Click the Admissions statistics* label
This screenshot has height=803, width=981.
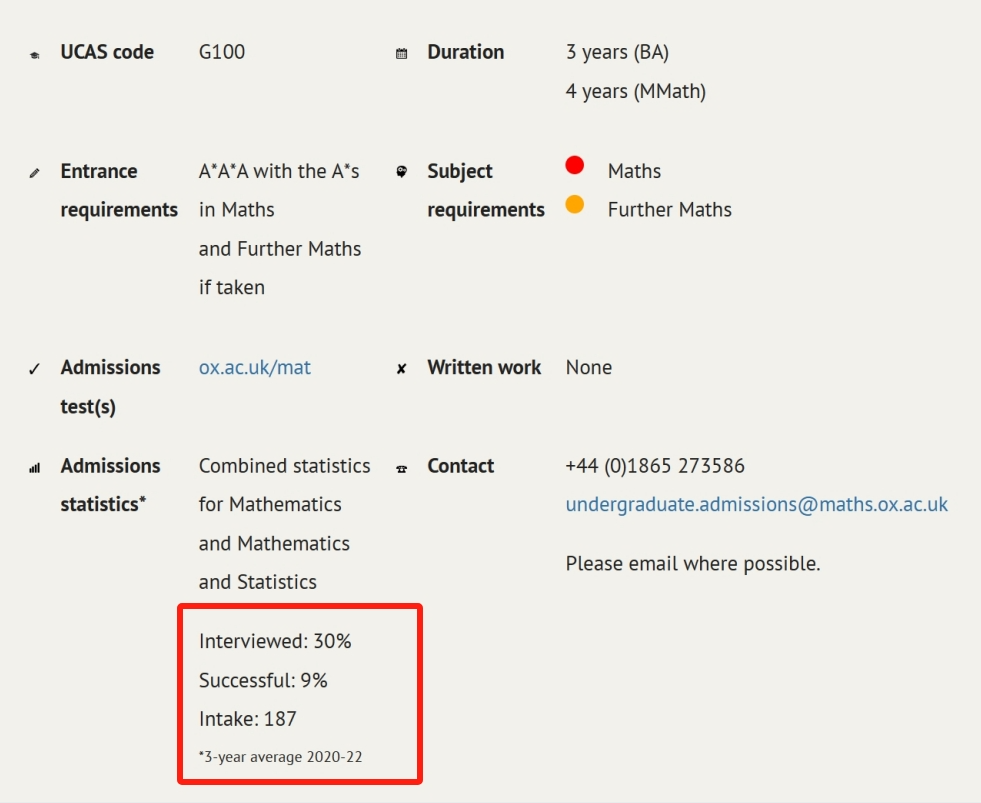[110, 485]
